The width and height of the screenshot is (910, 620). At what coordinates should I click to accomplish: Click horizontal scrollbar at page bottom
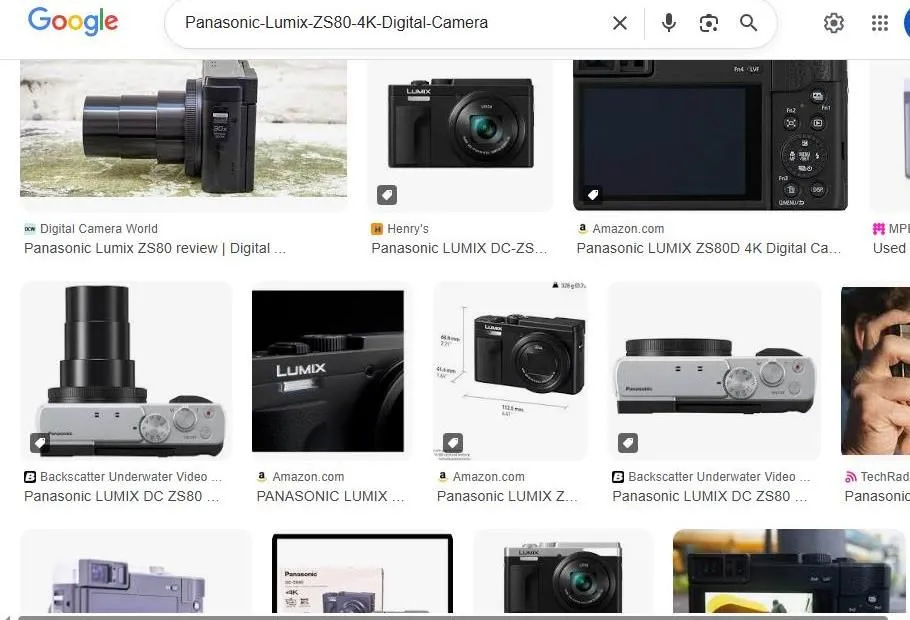point(453,617)
